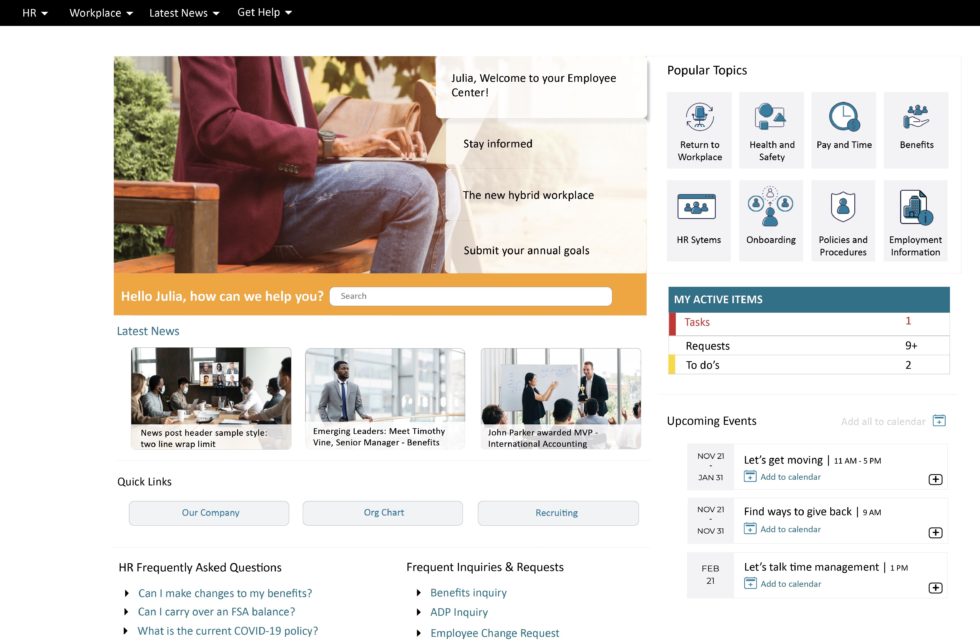Open the HR Sytems topic icon

(698, 218)
